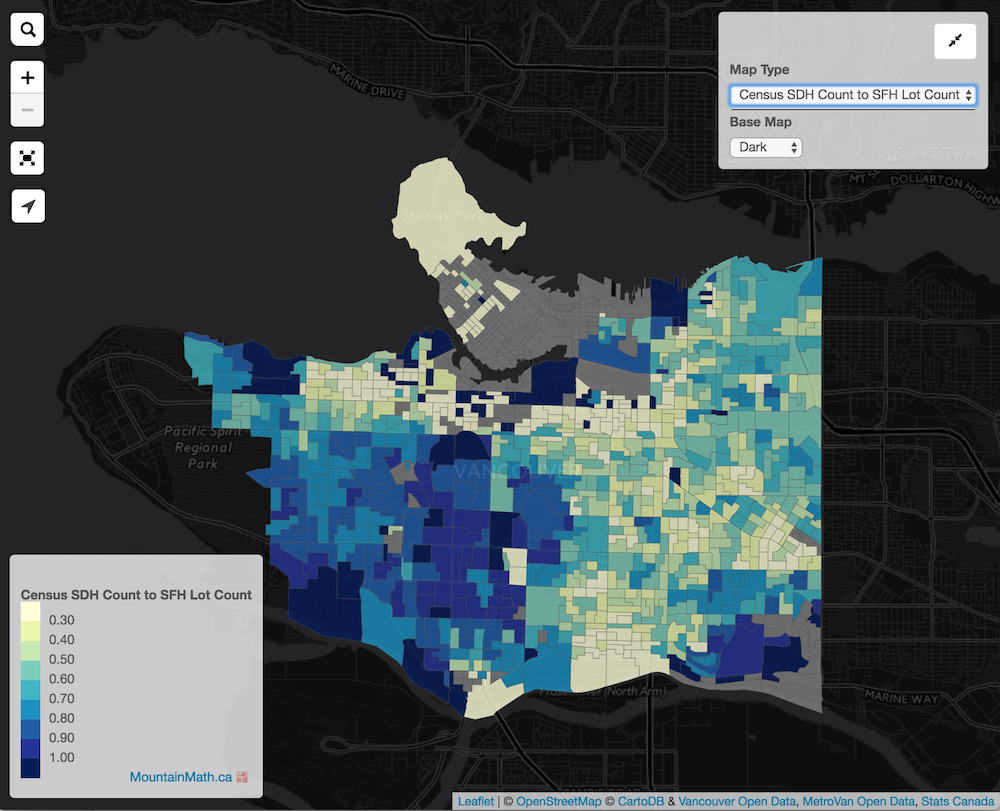Screen dimensions: 1000x811
Task: Click the 0.50 legend value
Action: [x=62, y=659]
